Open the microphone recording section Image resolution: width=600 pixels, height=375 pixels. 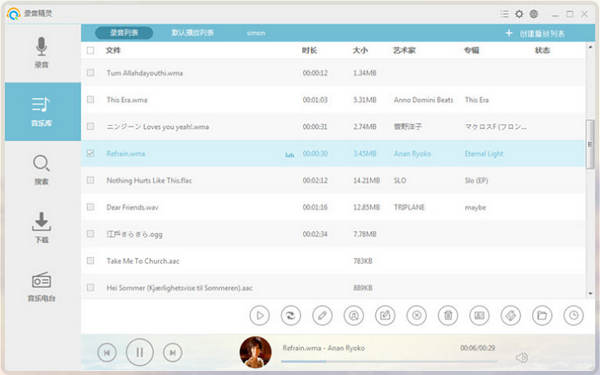[x=42, y=52]
